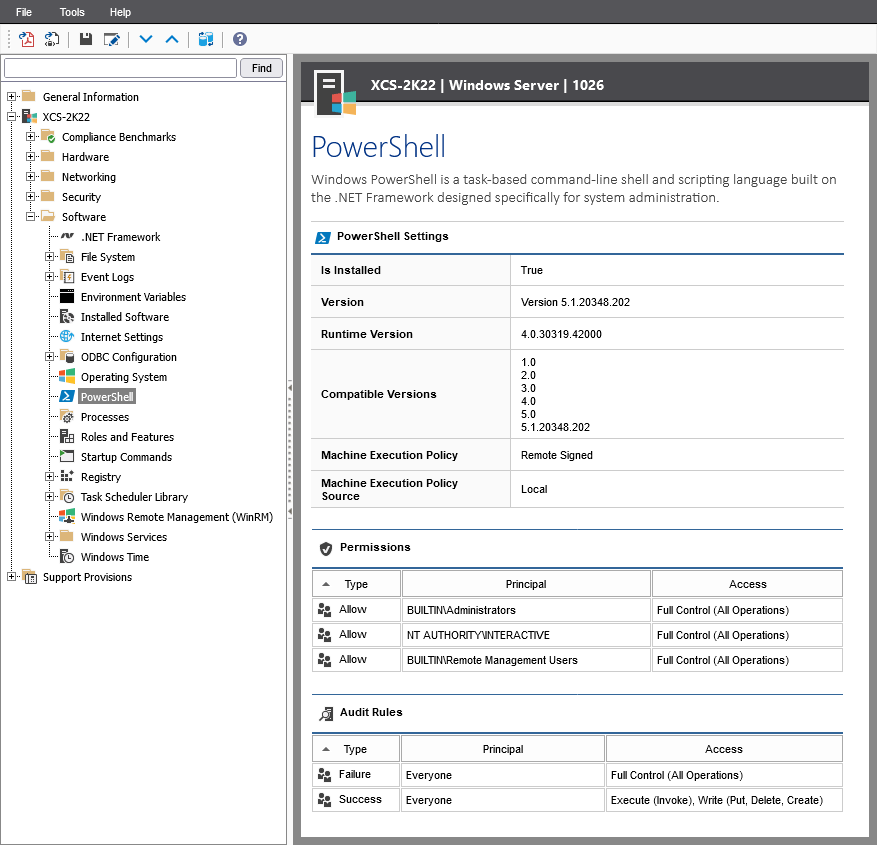The height and width of the screenshot is (845, 877).
Task: Click the Find button
Action: click(x=261, y=68)
